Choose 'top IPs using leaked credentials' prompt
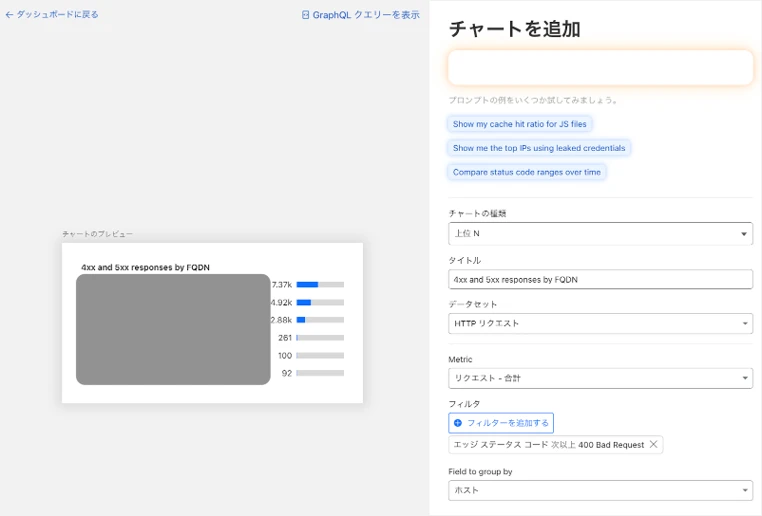762x516 pixels. click(539, 148)
